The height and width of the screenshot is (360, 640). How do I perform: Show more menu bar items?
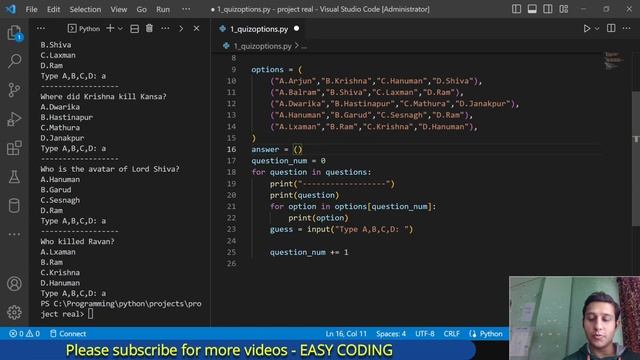click(186, 9)
